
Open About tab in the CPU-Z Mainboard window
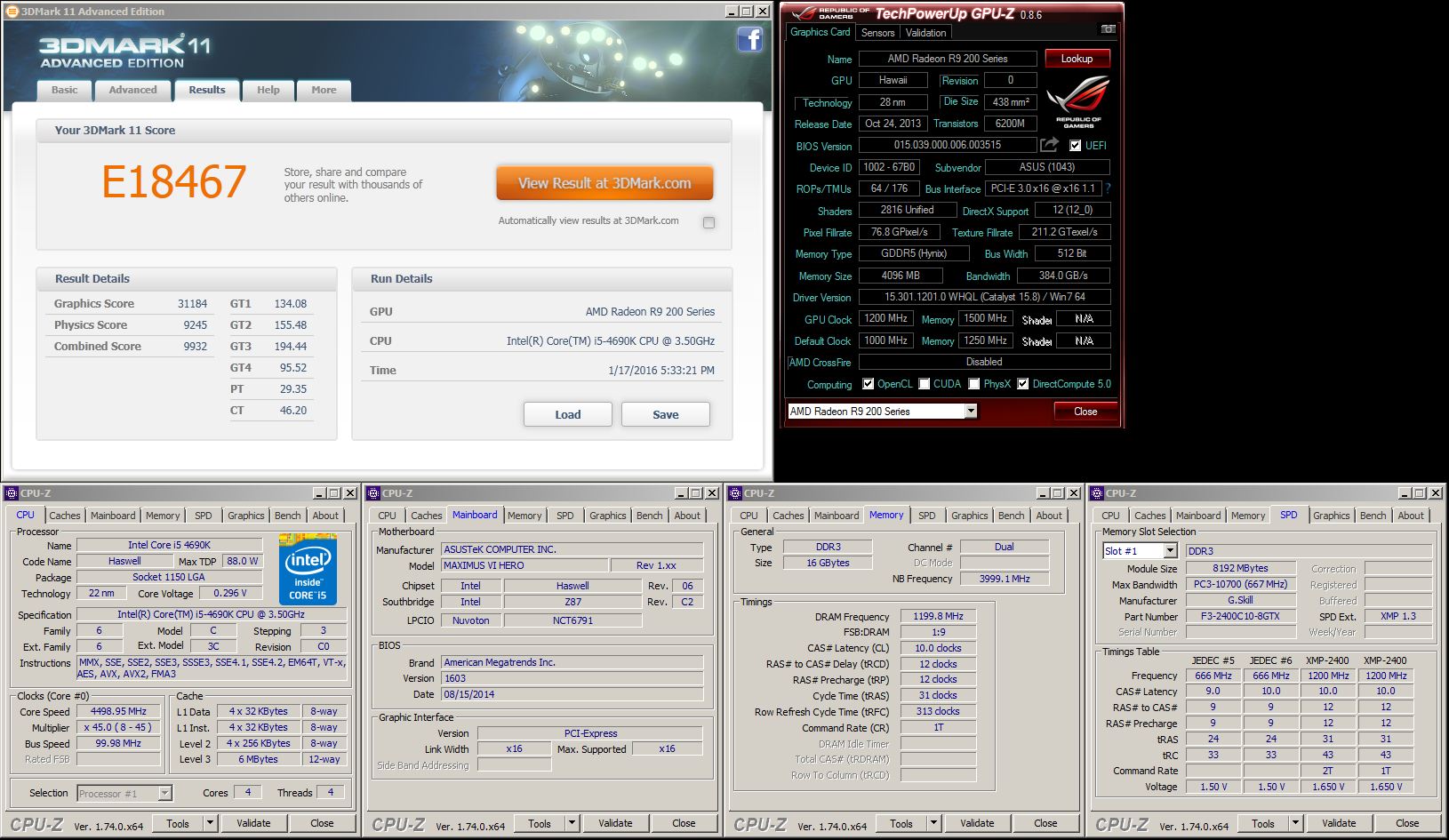tap(687, 516)
